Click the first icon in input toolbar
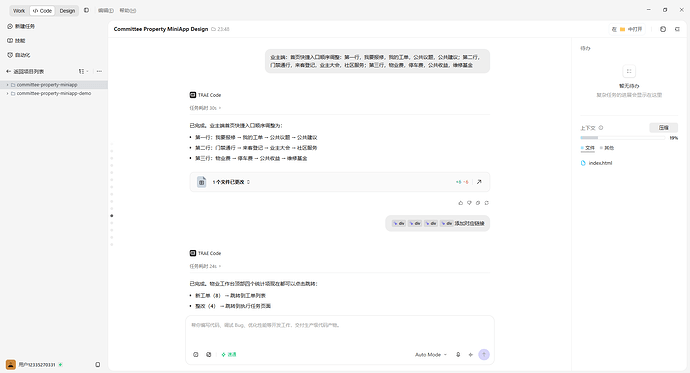 coord(196,355)
